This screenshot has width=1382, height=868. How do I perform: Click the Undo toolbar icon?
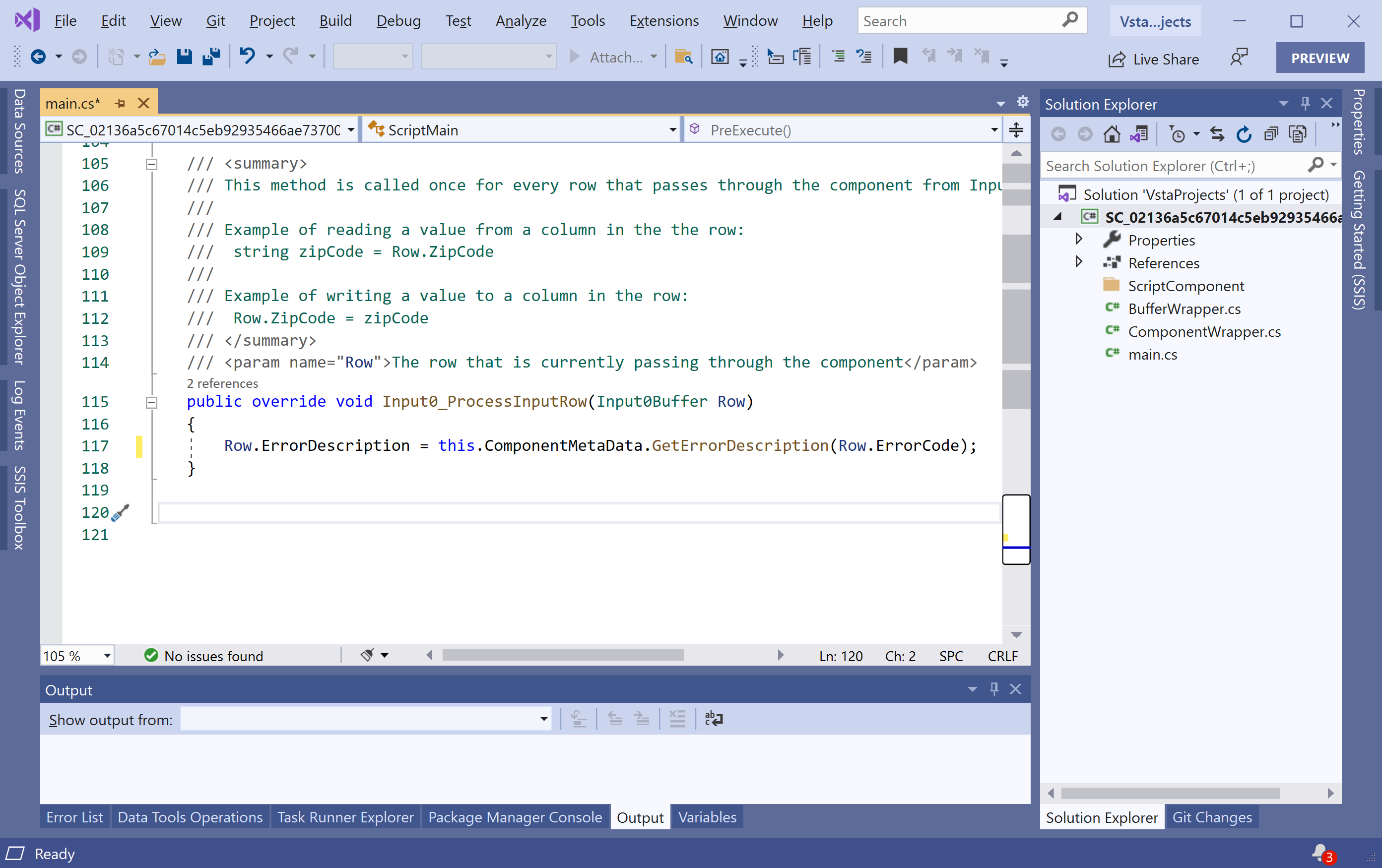247,57
